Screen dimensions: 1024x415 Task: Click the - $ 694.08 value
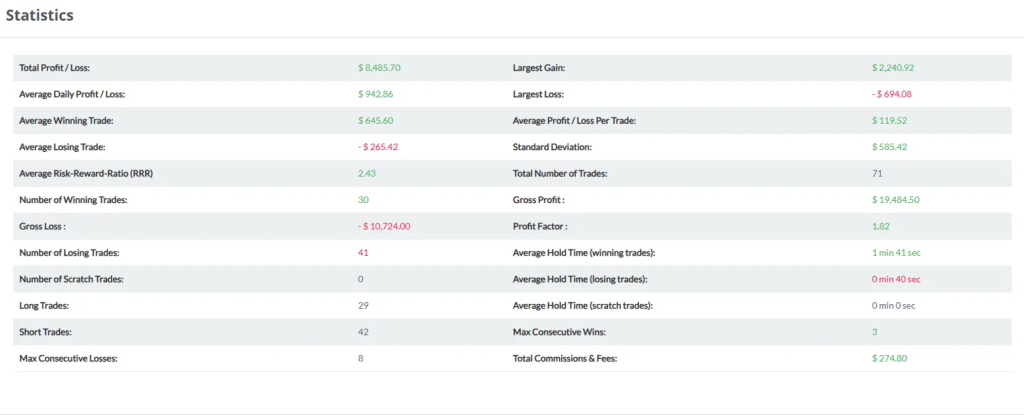(891, 94)
